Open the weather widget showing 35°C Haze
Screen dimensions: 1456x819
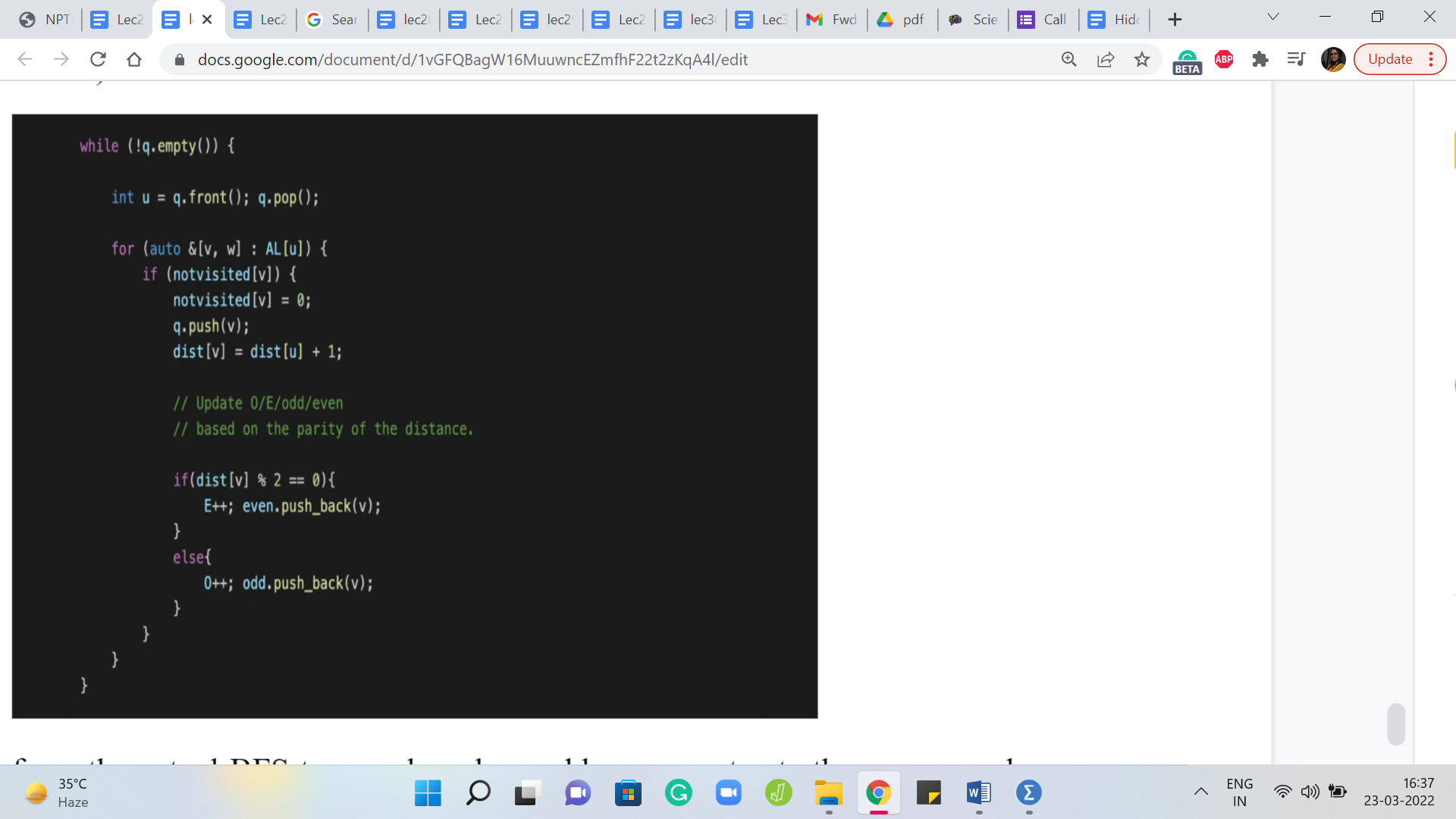point(57,793)
